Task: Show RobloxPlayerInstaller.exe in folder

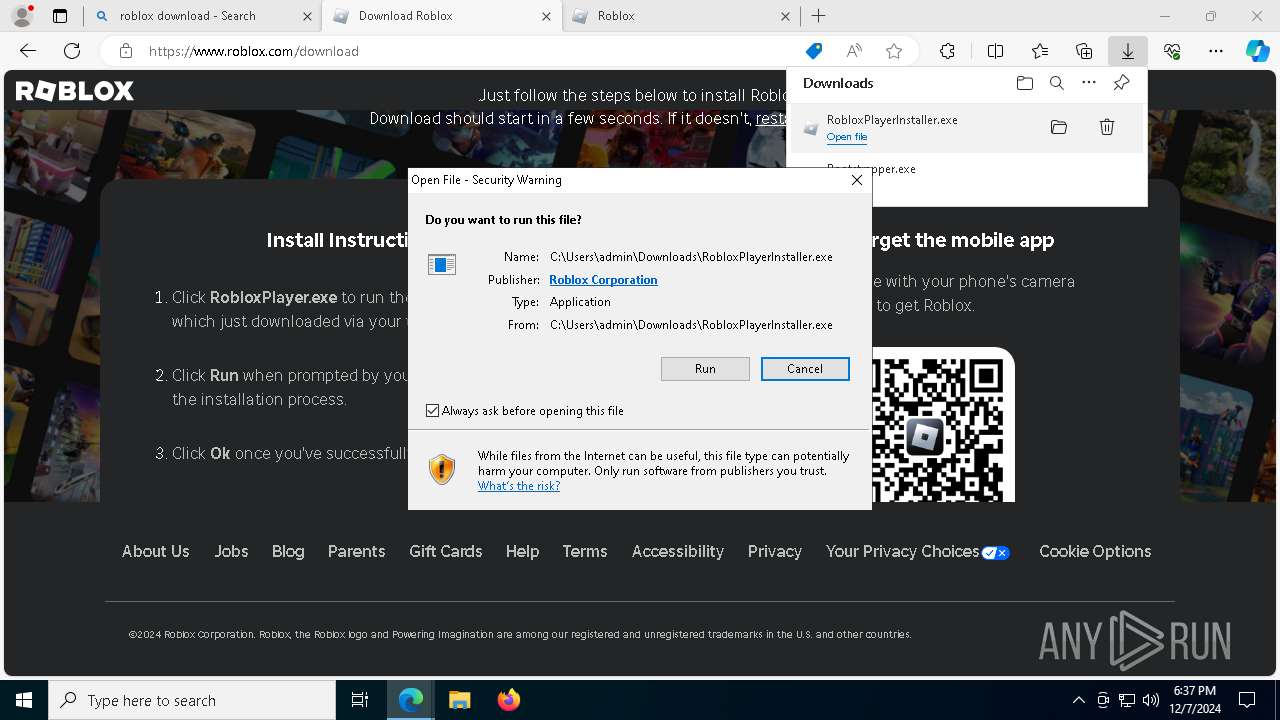Action: coord(1059,127)
